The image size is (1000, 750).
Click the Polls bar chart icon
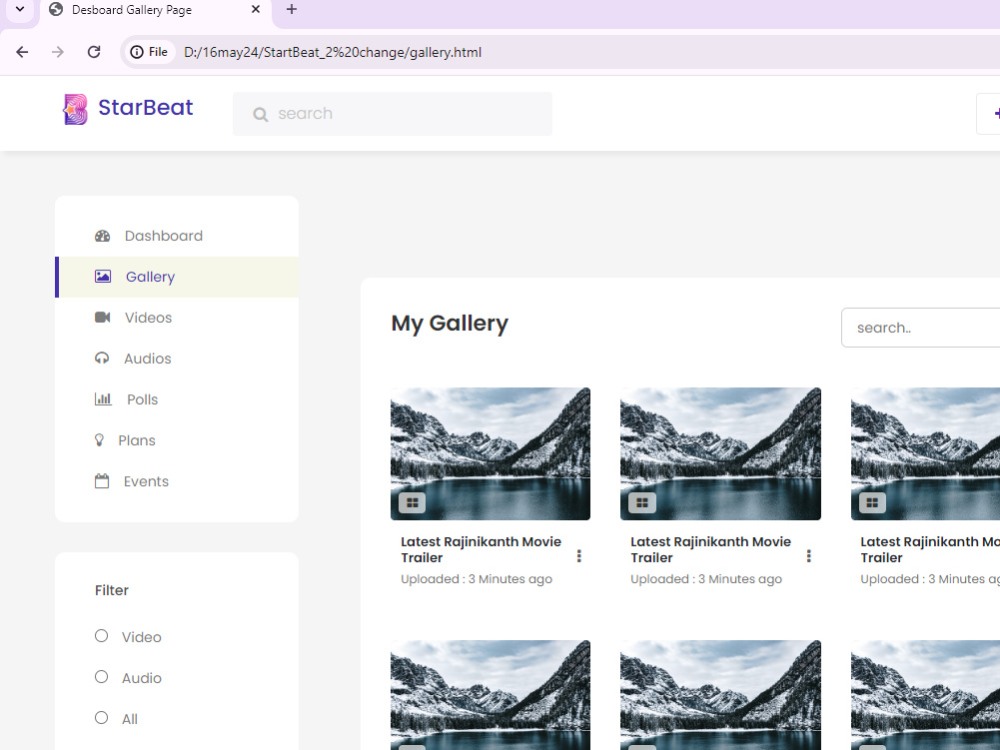click(x=103, y=399)
